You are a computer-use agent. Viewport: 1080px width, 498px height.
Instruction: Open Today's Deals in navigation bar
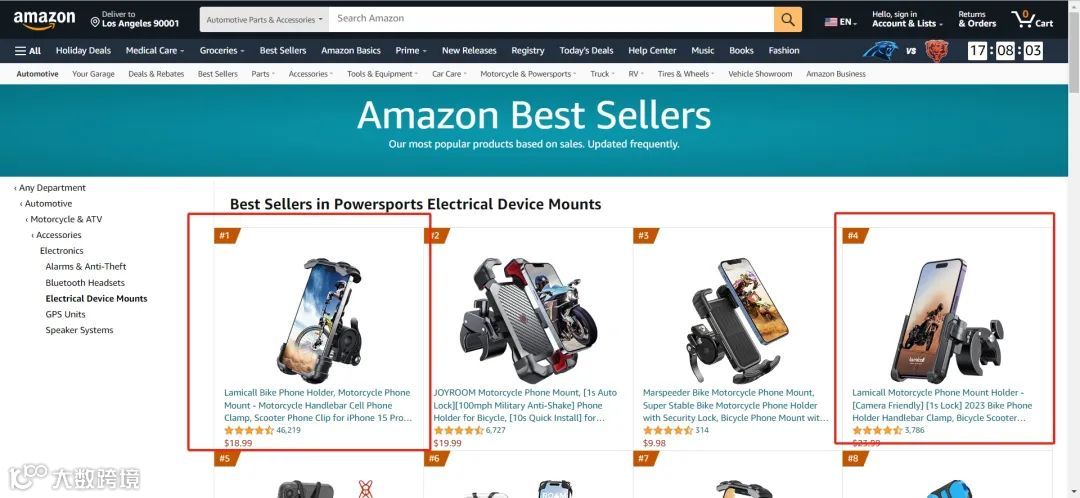(x=586, y=50)
